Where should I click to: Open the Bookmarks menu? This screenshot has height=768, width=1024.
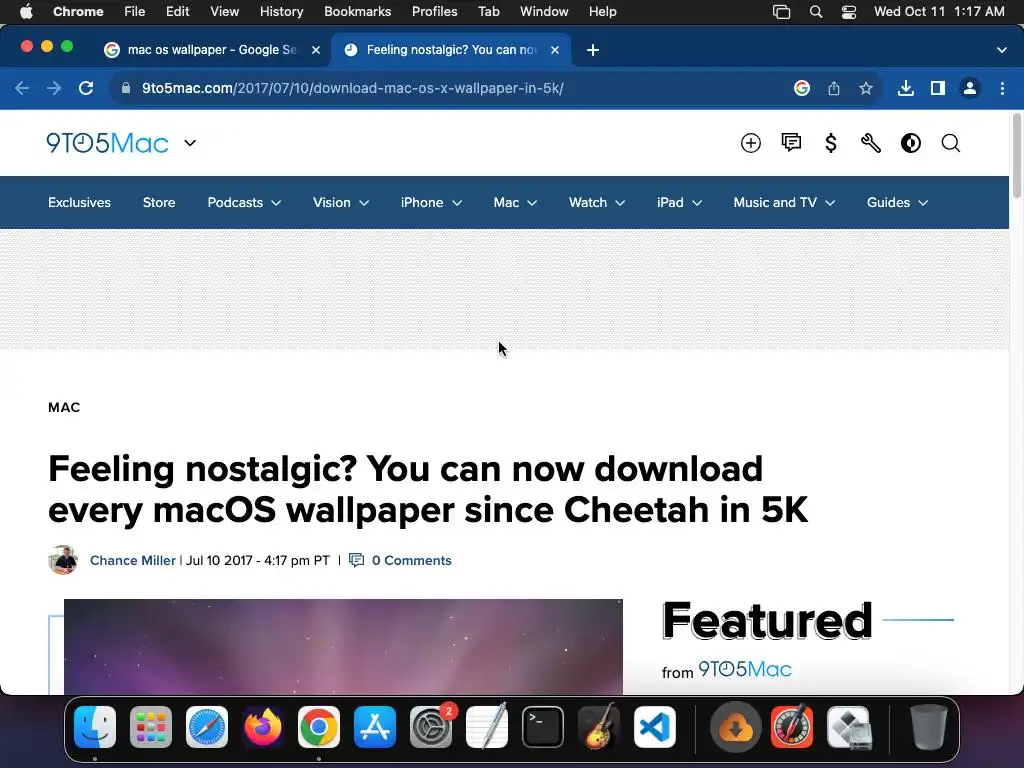[x=357, y=12]
